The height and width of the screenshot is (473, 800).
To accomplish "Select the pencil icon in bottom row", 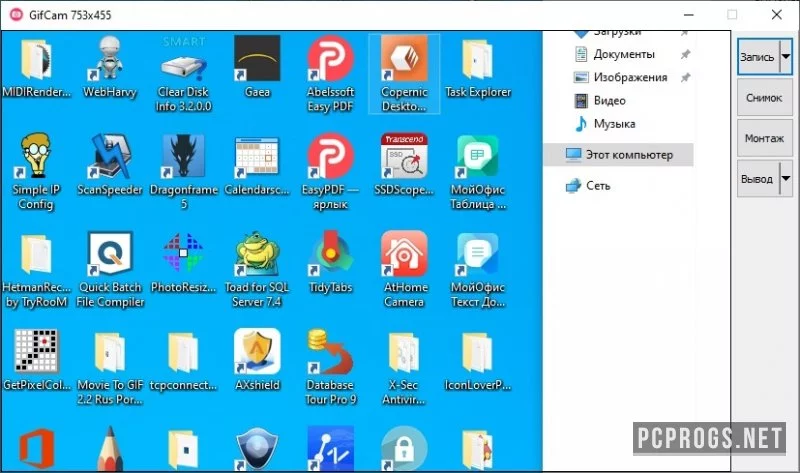I will tap(110, 449).
